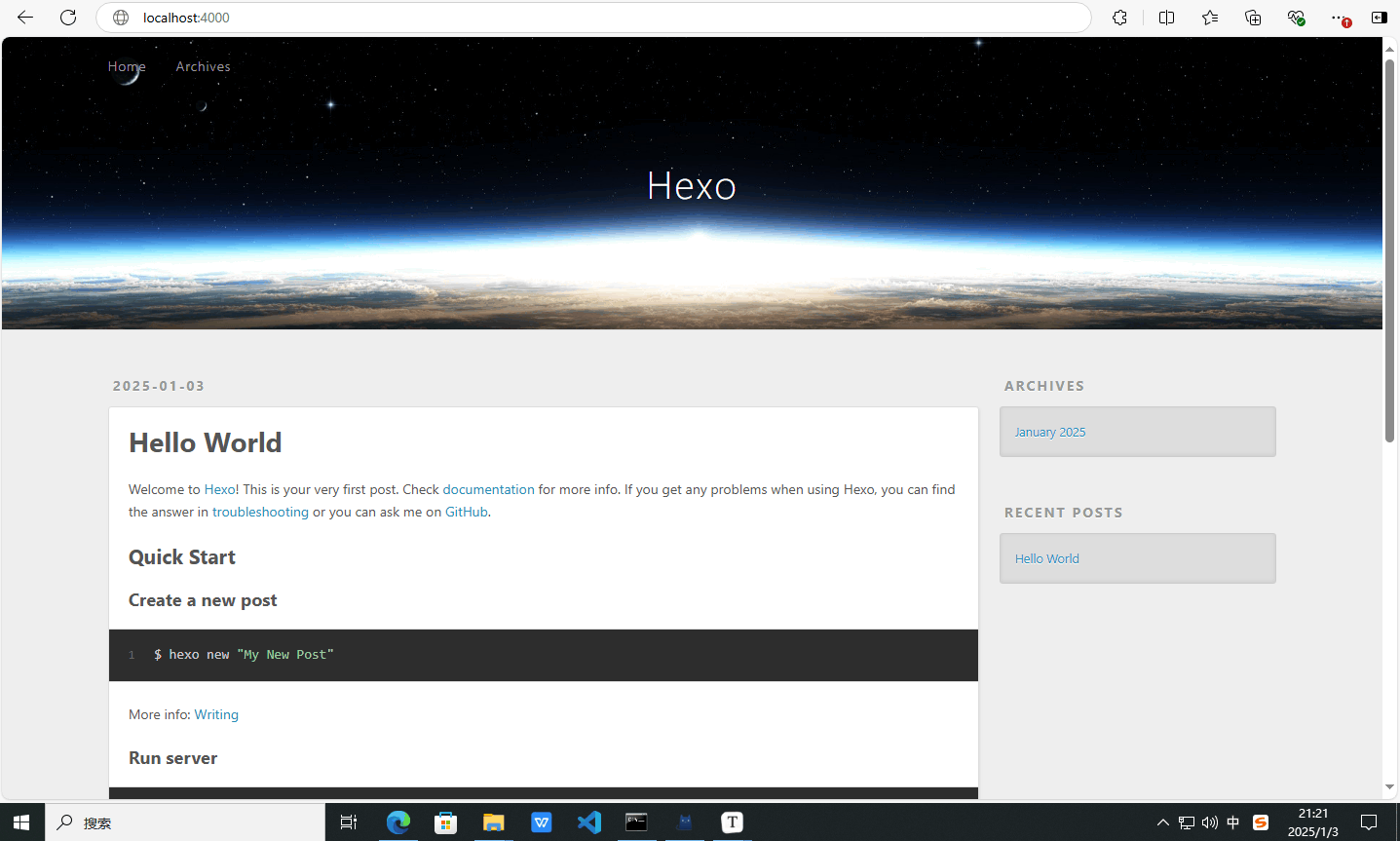Screen dimensions: 1400x841
Task: Toggle Chinese input mode indicator
Action: point(1233,822)
